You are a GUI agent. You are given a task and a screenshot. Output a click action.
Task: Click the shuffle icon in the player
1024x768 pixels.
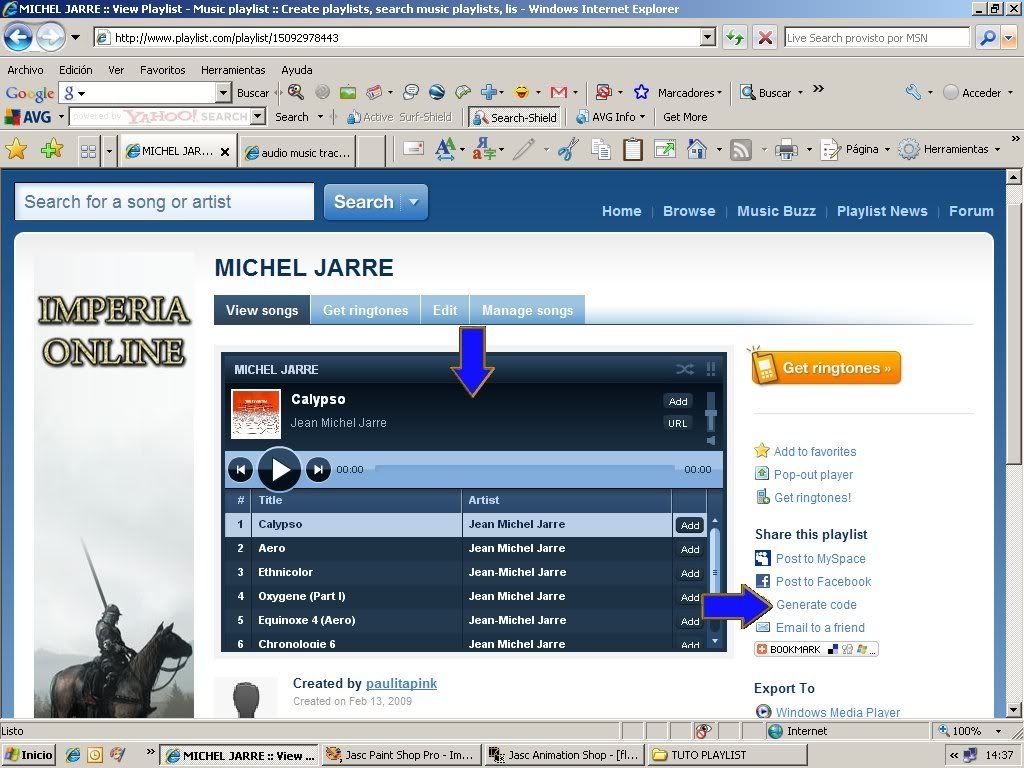tap(684, 370)
